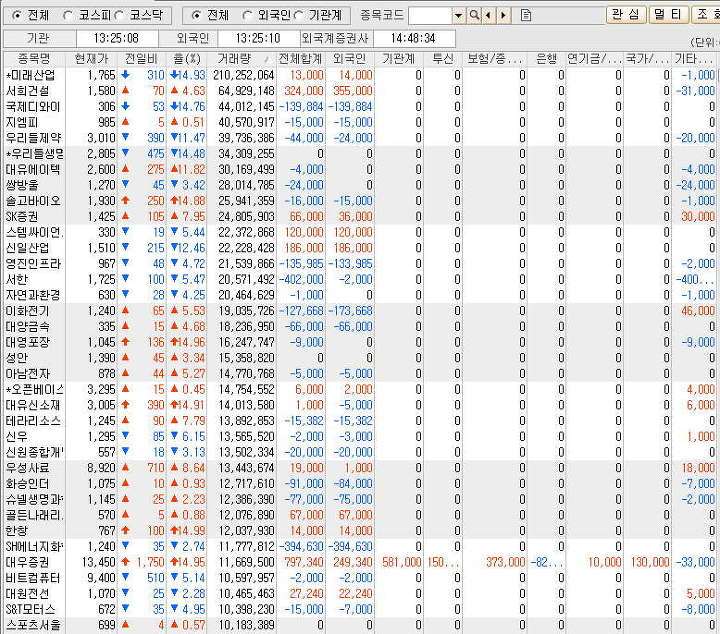Click the 관심 button
Screen dimensions: 720x634
625,15
